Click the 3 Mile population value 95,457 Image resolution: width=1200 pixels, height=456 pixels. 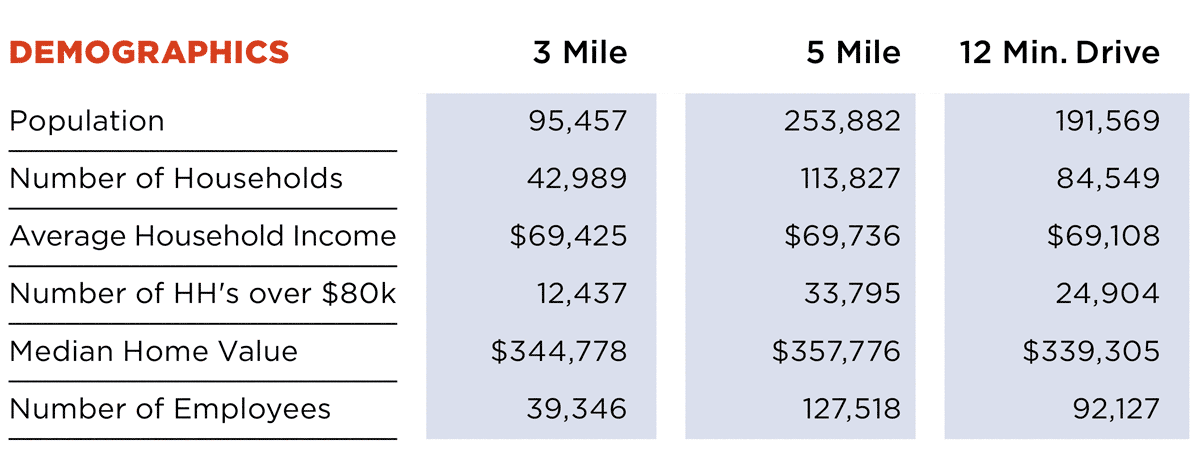pyautogui.click(x=578, y=122)
